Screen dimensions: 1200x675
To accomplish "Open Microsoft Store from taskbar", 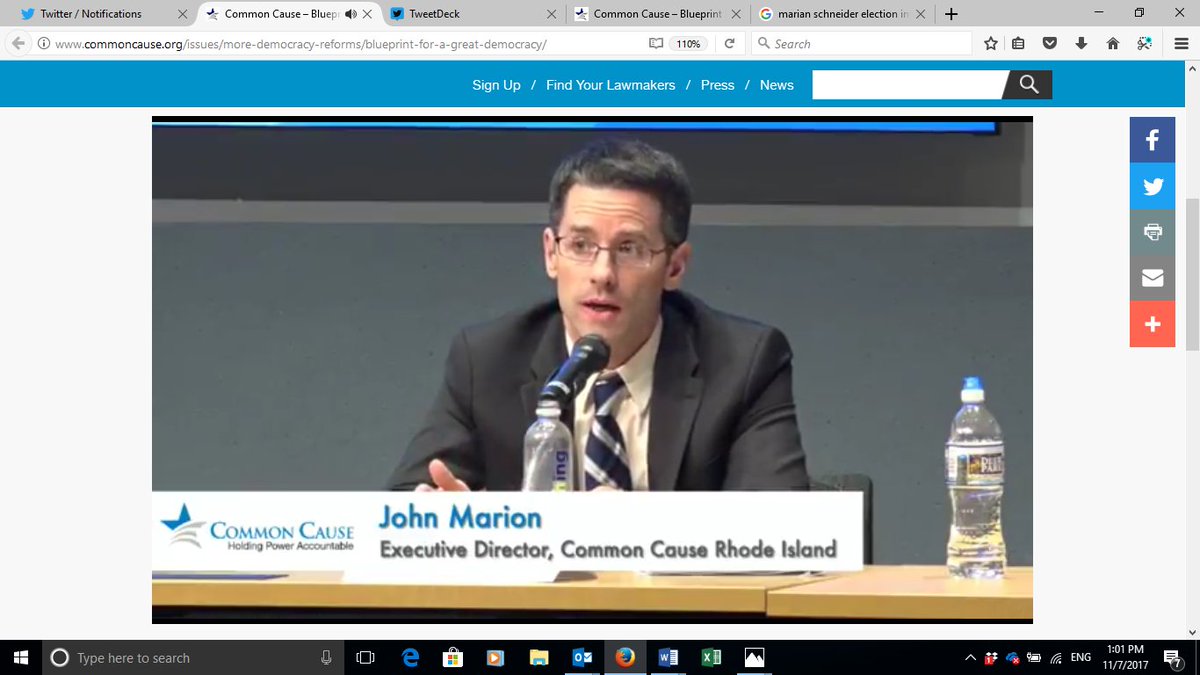I will (x=452, y=657).
